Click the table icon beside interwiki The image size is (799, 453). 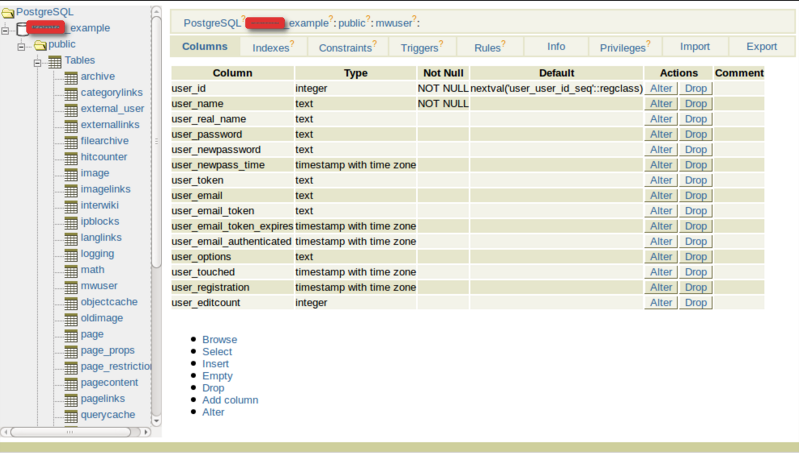71,206
